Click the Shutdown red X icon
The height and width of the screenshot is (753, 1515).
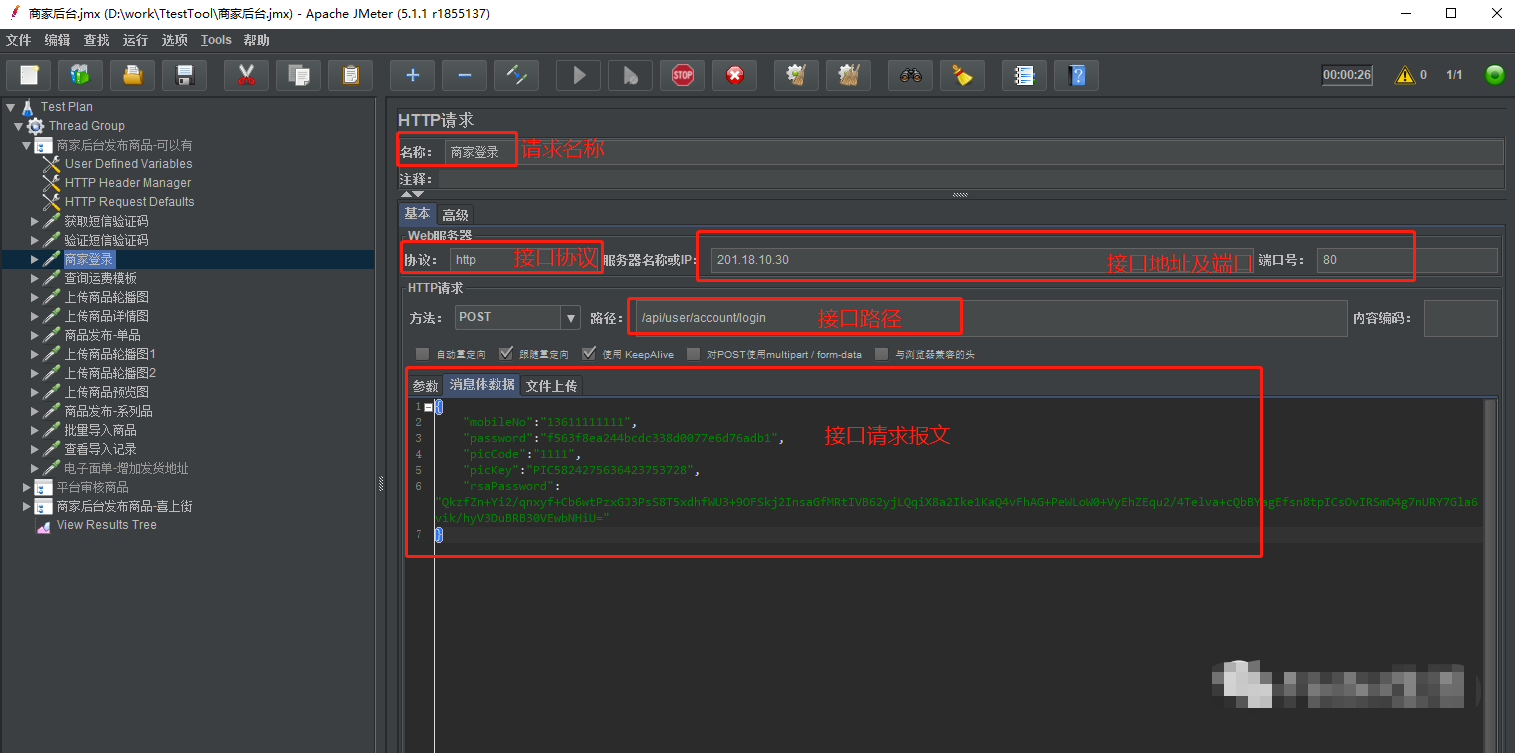[735, 75]
